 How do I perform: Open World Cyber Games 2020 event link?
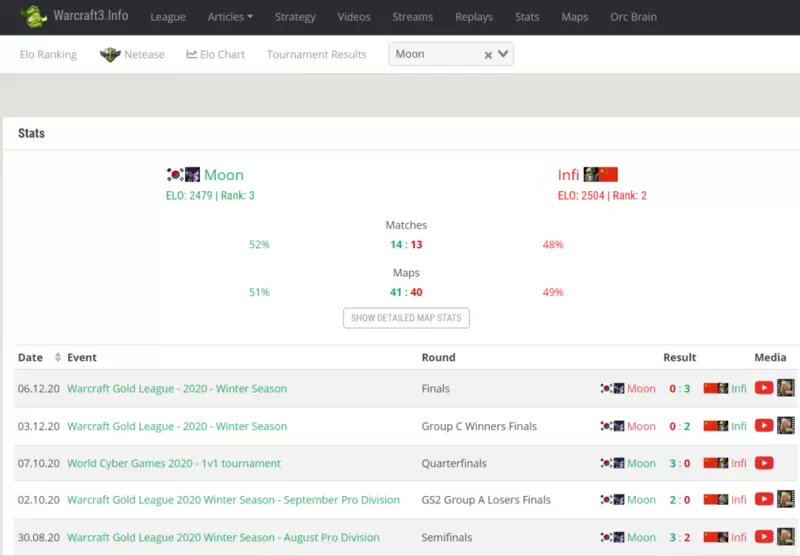(x=174, y=463)
